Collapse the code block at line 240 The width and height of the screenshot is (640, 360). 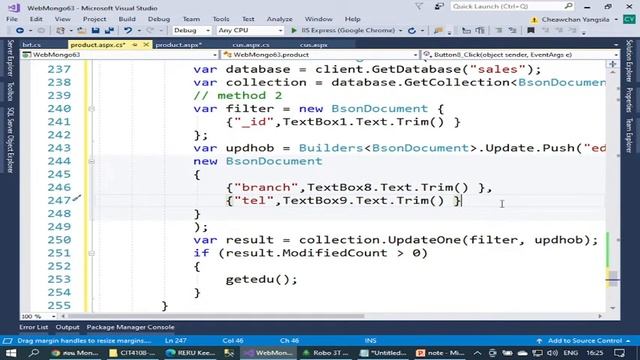pyautogui.click(x=91, y=109)
